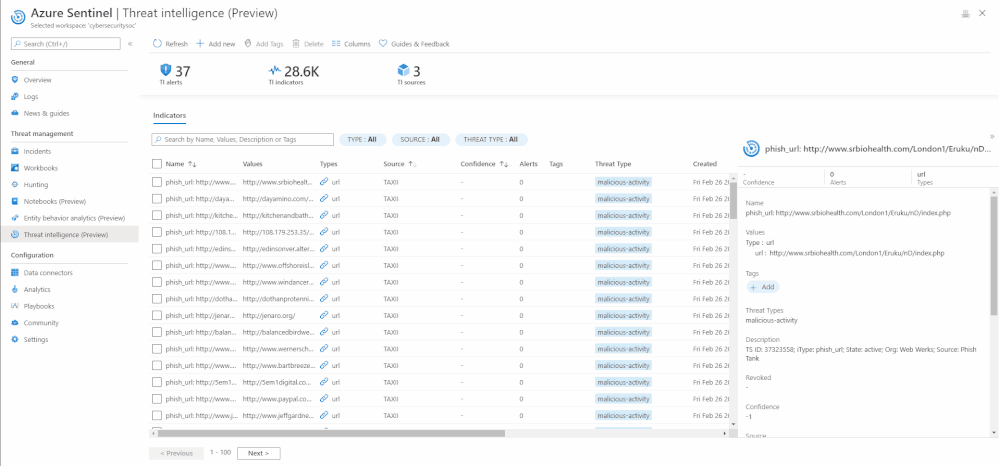Click the horizontal scrollbar of the table
This screenshot has width=999, height=466.
(x=331, y=433)
